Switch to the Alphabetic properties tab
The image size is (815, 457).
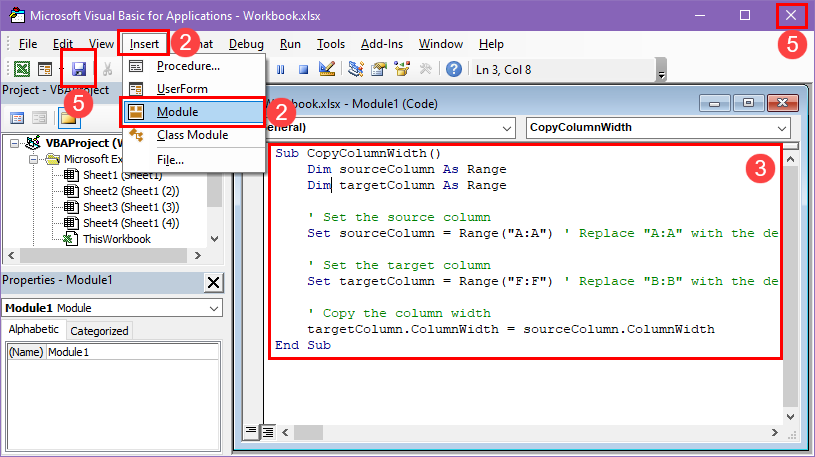click(x=34, y=330)
